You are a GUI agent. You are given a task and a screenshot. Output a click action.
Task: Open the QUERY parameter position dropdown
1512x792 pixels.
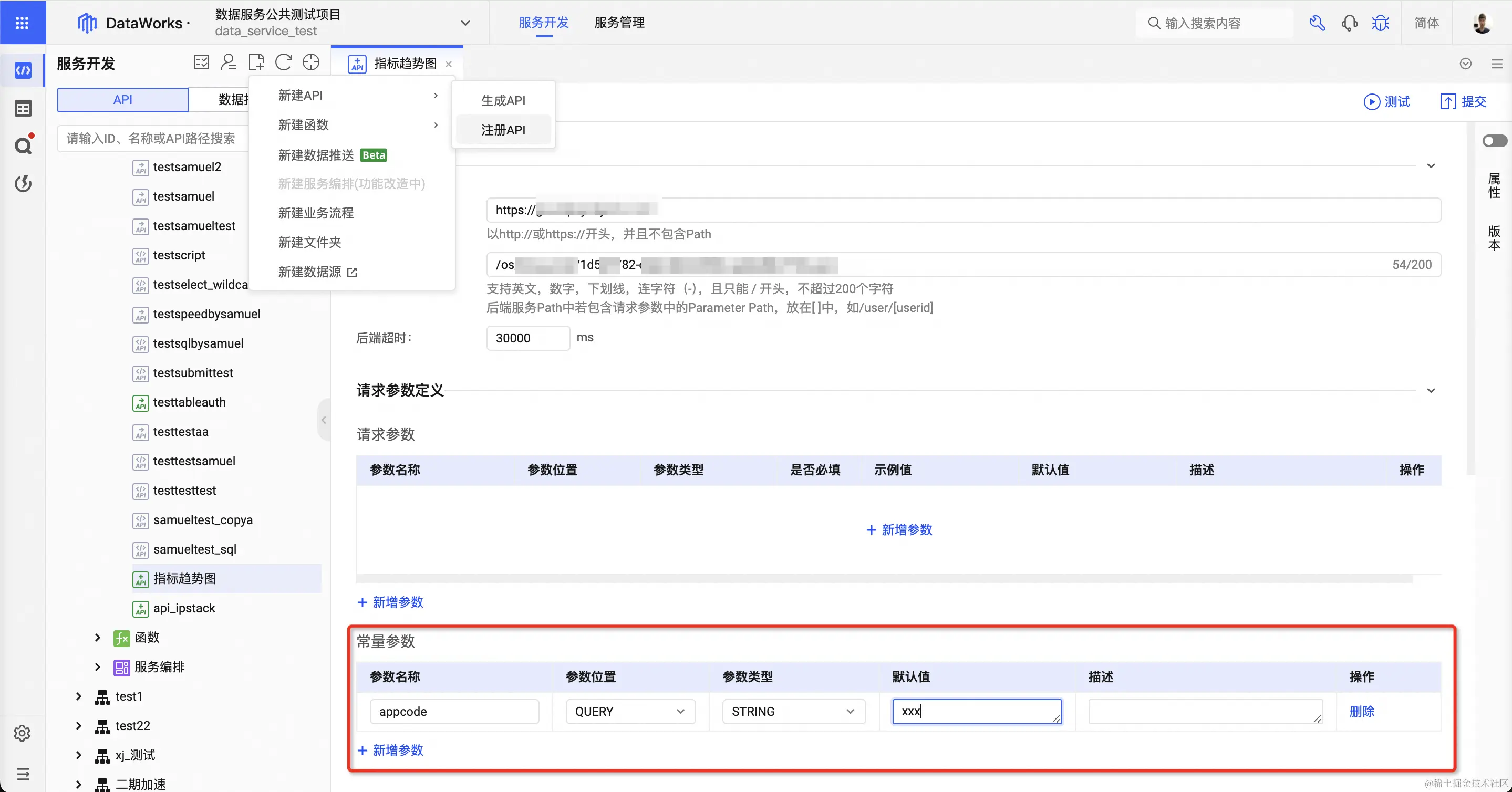pos(630,711)
